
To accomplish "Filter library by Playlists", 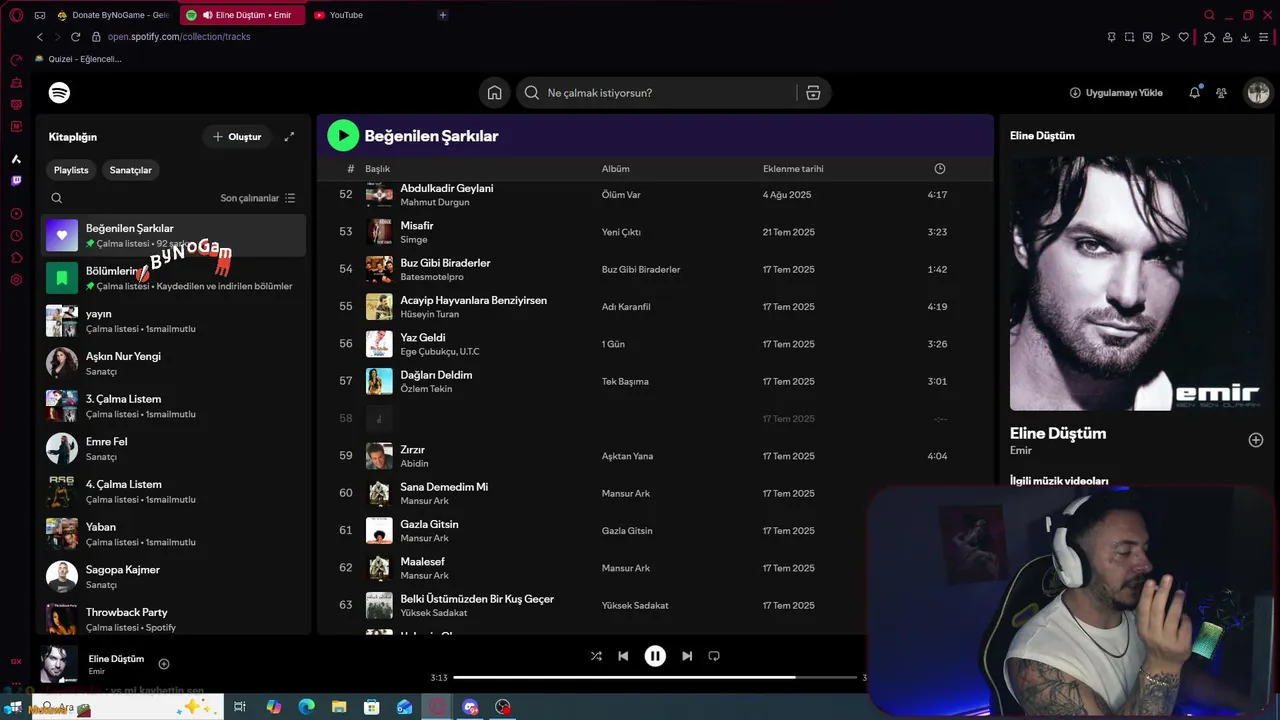I will click(71, 170).
